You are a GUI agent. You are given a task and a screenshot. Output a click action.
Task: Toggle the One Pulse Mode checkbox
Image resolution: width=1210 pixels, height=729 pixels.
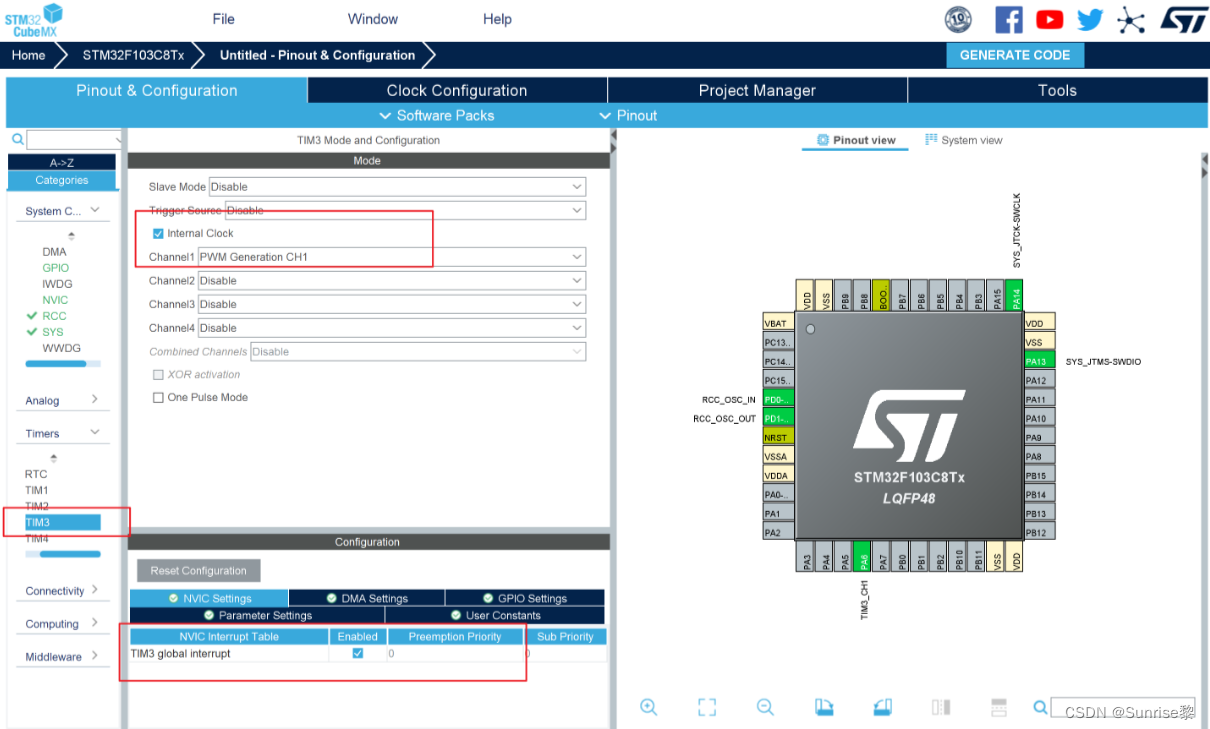click(x=158, y=397)
